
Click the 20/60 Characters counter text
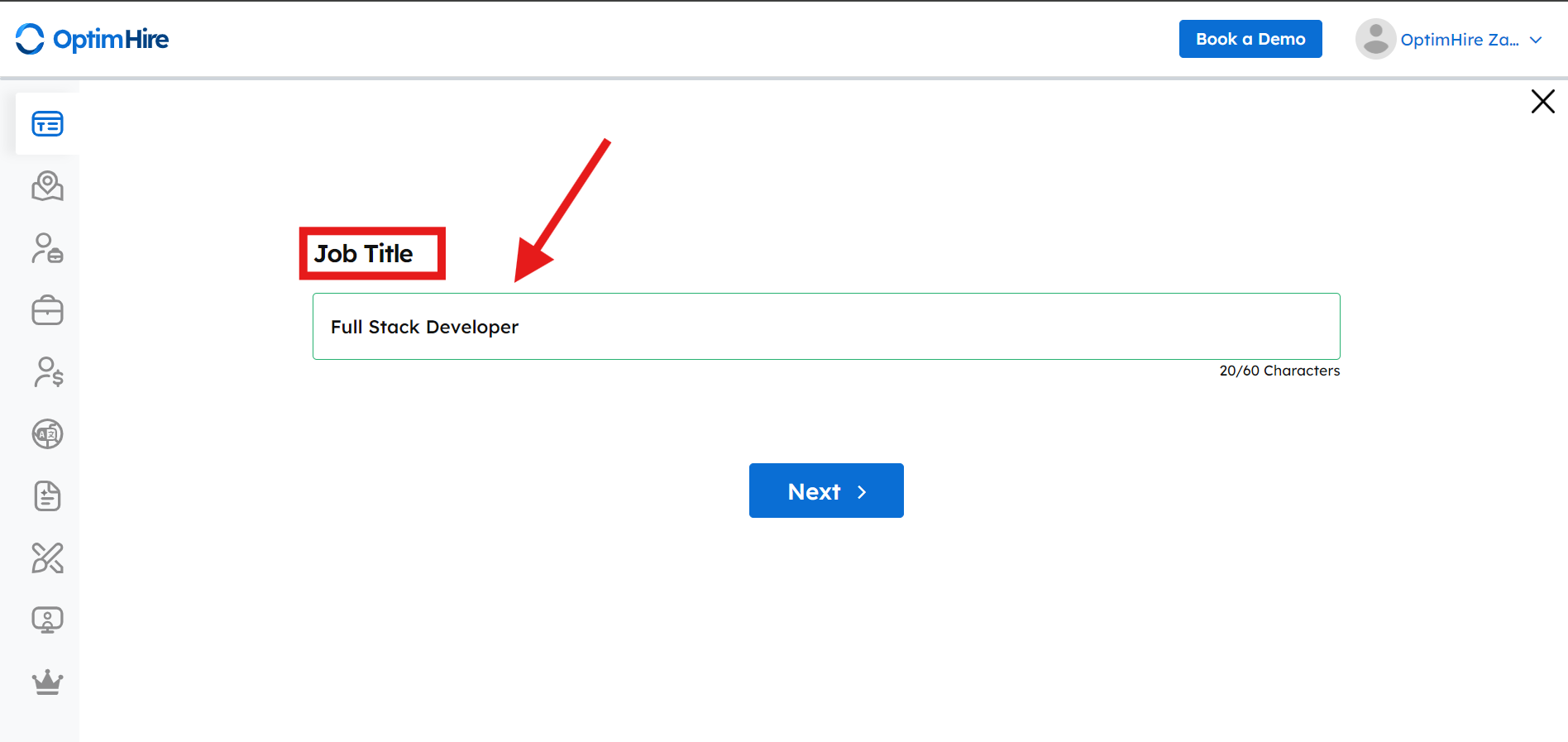coord(1279,371)
